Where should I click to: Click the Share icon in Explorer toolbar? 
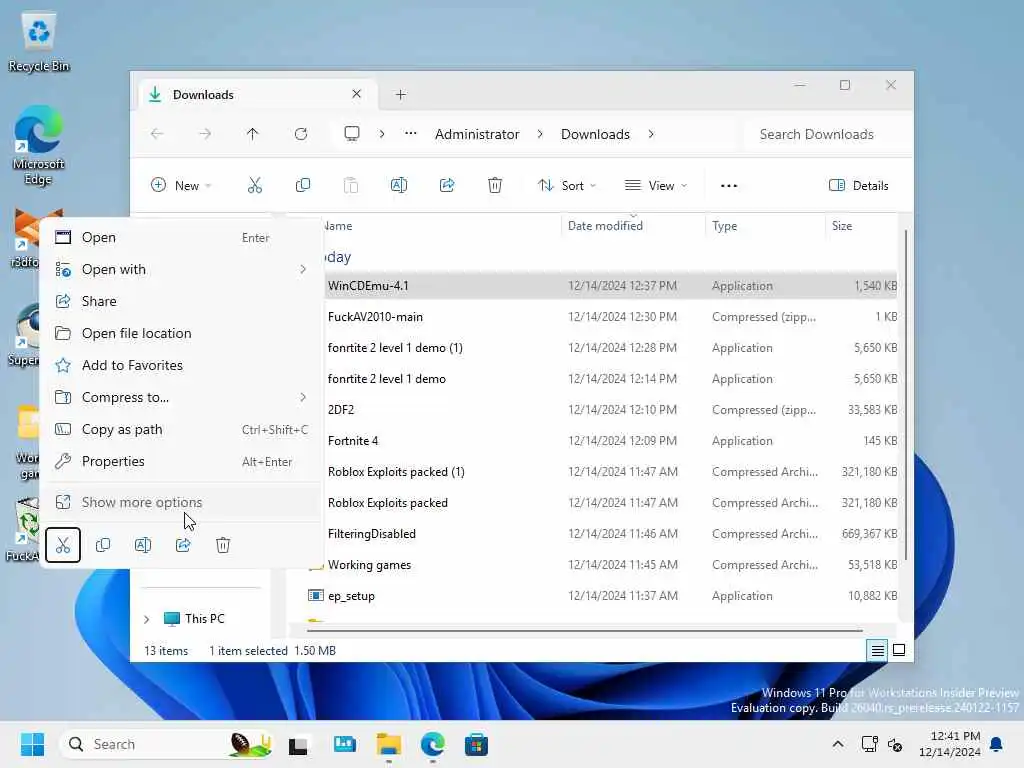(447, 185)
